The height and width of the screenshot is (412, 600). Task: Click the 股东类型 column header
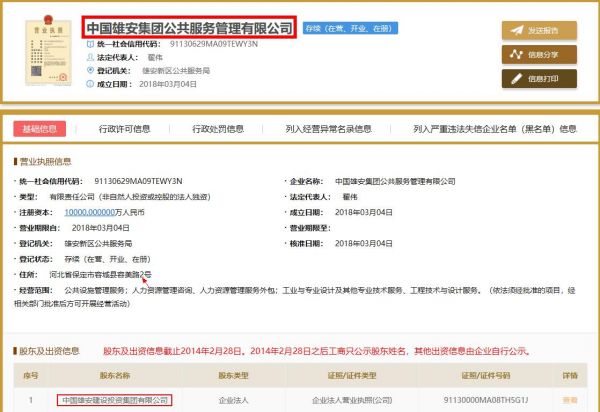233,376
